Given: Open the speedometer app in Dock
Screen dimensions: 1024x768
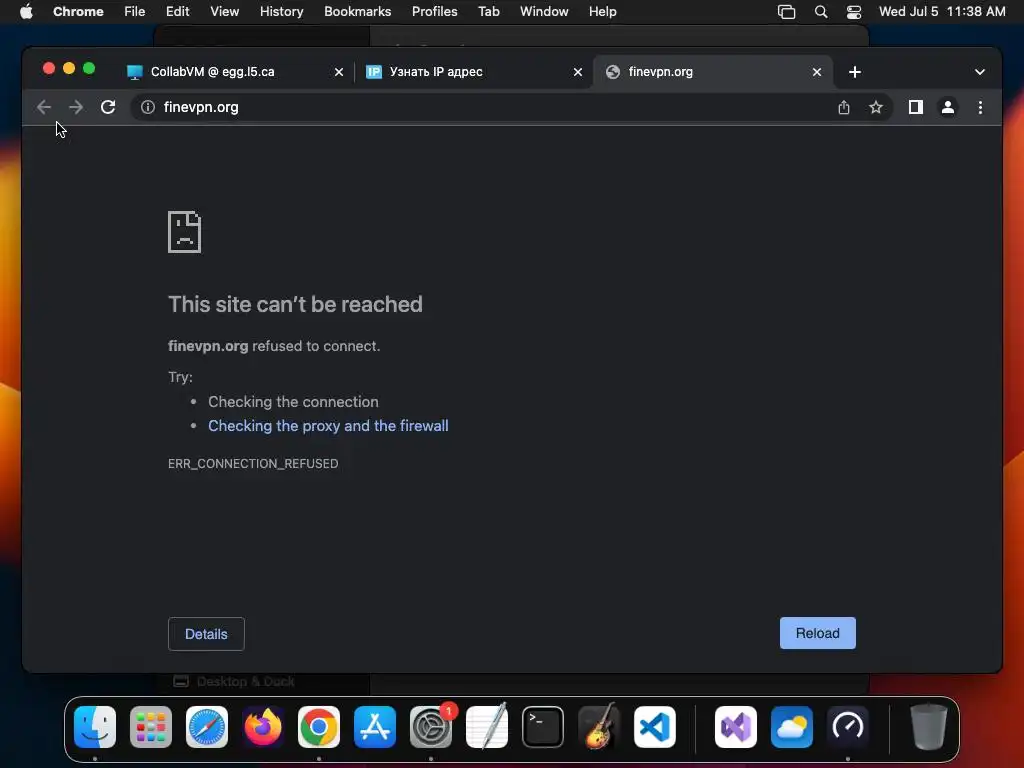Looking at the screenshot, I should tap(848, 727).
